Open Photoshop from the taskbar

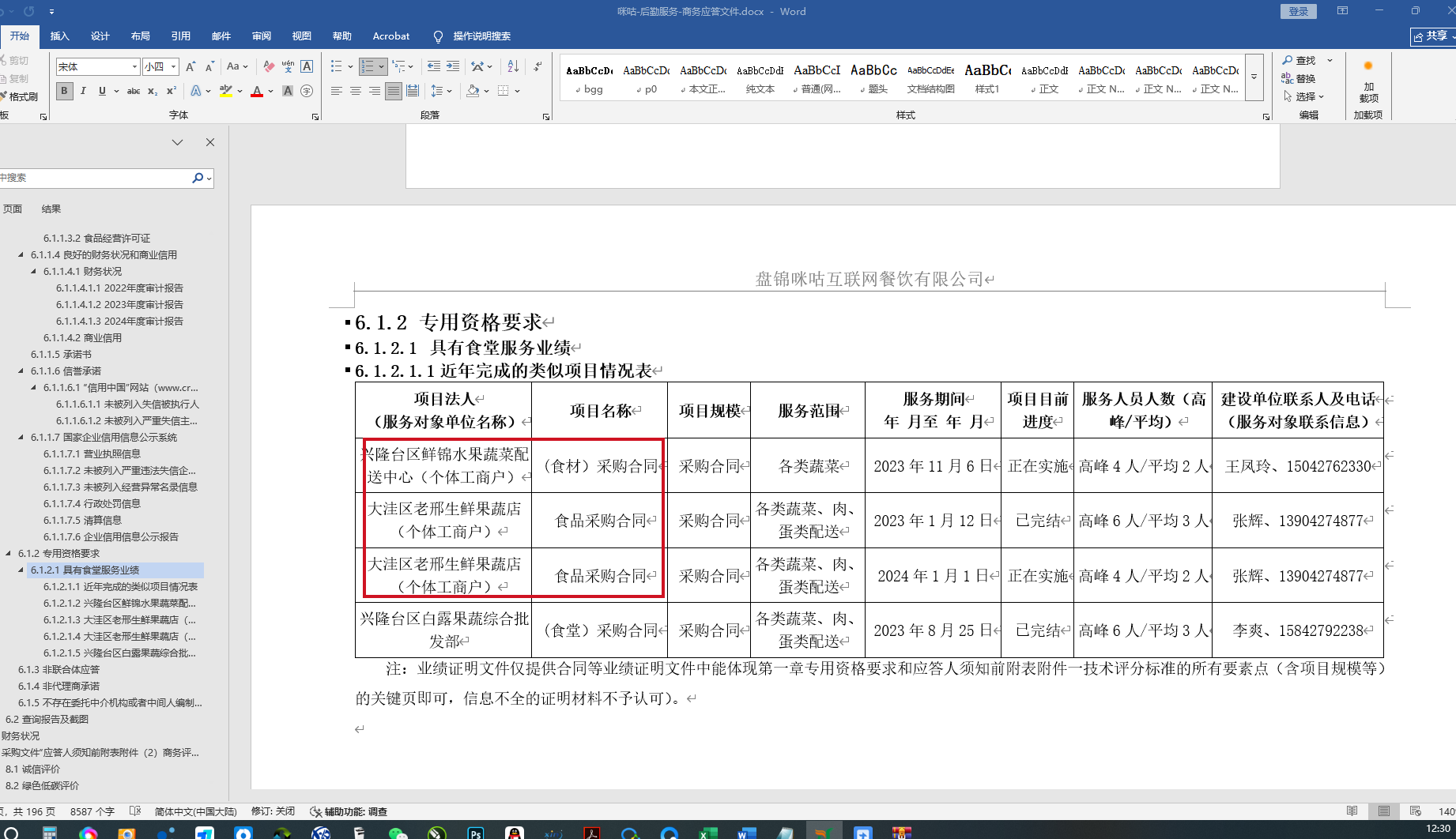pyautogui.click(x=476, y=833)
